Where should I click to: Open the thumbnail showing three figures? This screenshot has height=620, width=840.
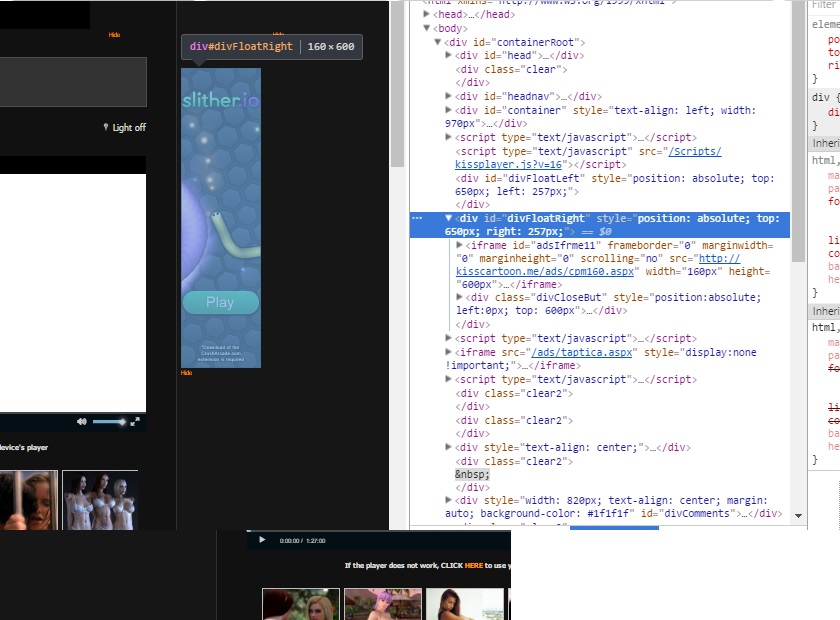tap(100, 500)
